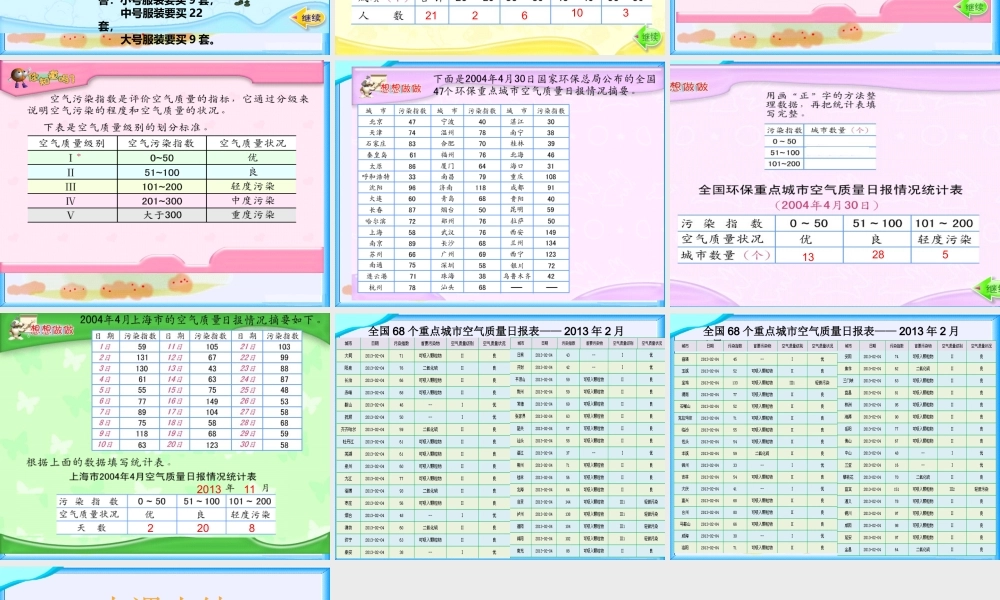Screen dimensions: 1000x600
Task: Click the 101~200 row in the small tally table
Action: (x=820, y=164)
